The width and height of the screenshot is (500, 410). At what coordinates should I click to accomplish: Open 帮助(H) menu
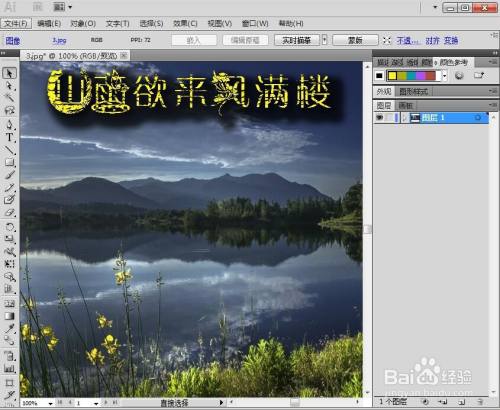tap(291, 24)
